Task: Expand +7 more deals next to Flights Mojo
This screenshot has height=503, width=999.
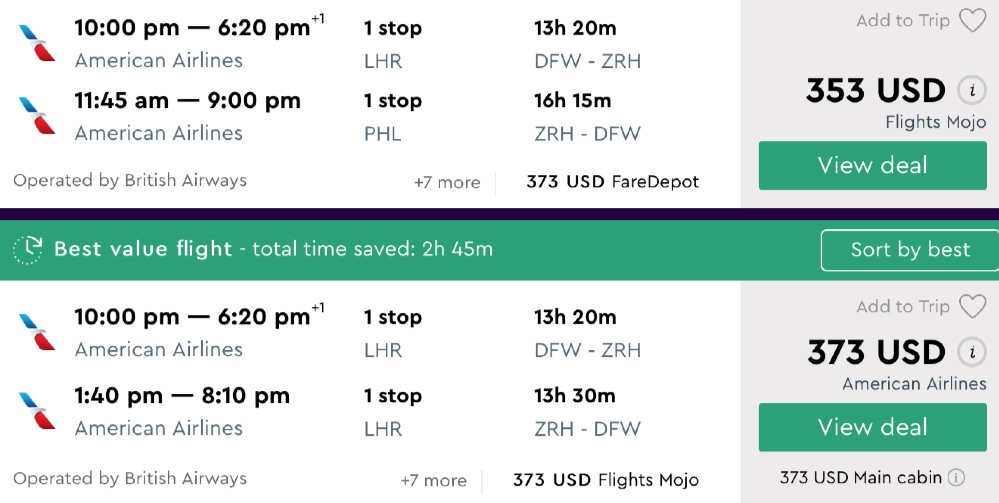Action: point(433,480)
